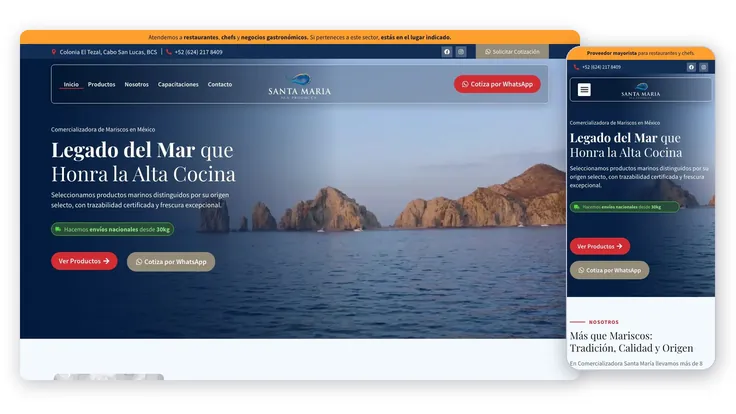
Task: Click the Santa Maria logo in the mobile header
Action: tap(641, 90)
